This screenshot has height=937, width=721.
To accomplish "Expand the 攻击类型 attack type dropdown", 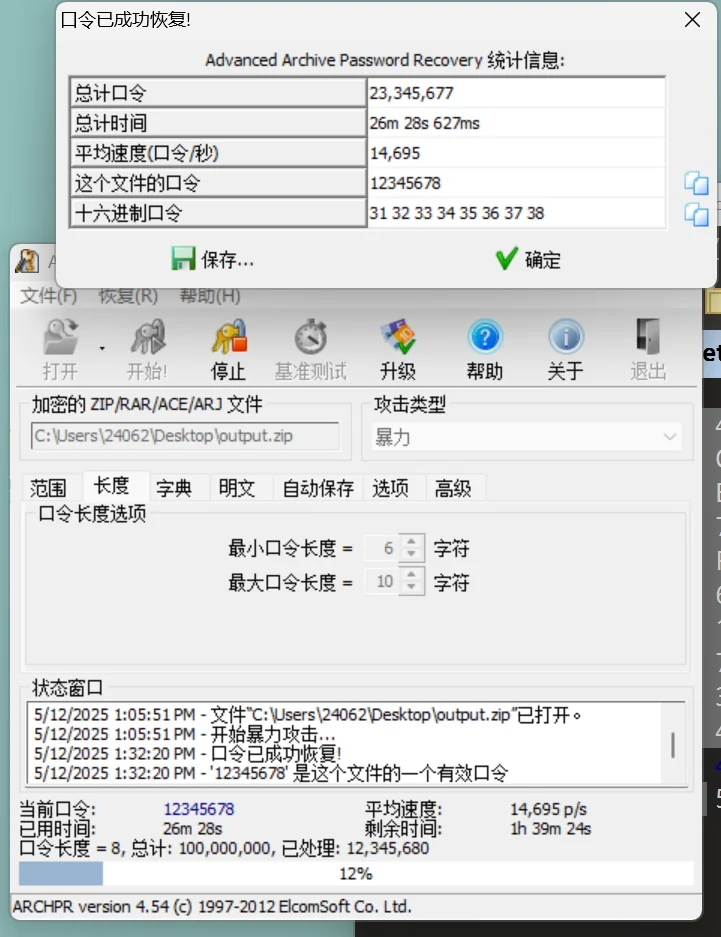I will coord(669,437).
